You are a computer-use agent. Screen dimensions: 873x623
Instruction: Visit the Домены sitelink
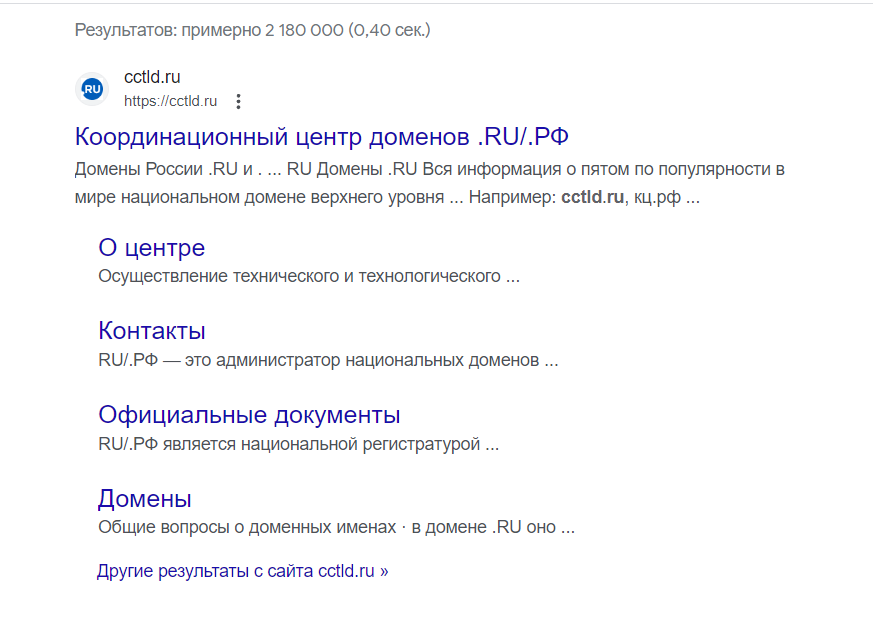click(x=144, y=499)
